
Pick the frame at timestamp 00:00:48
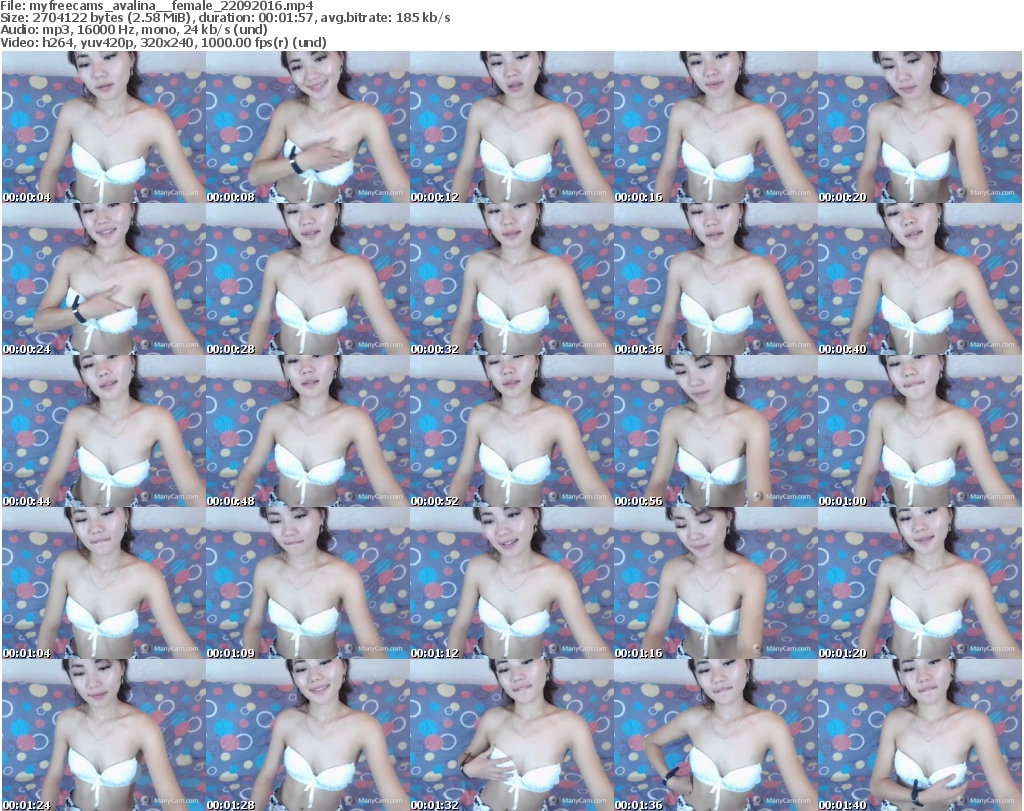(308, 431)
